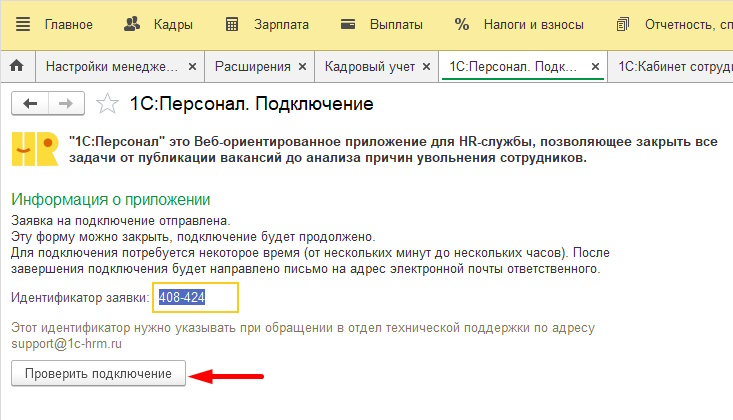Close the 1С:Персонал. Подк... tab
The image size is (733, 420).
pos(595,67)
